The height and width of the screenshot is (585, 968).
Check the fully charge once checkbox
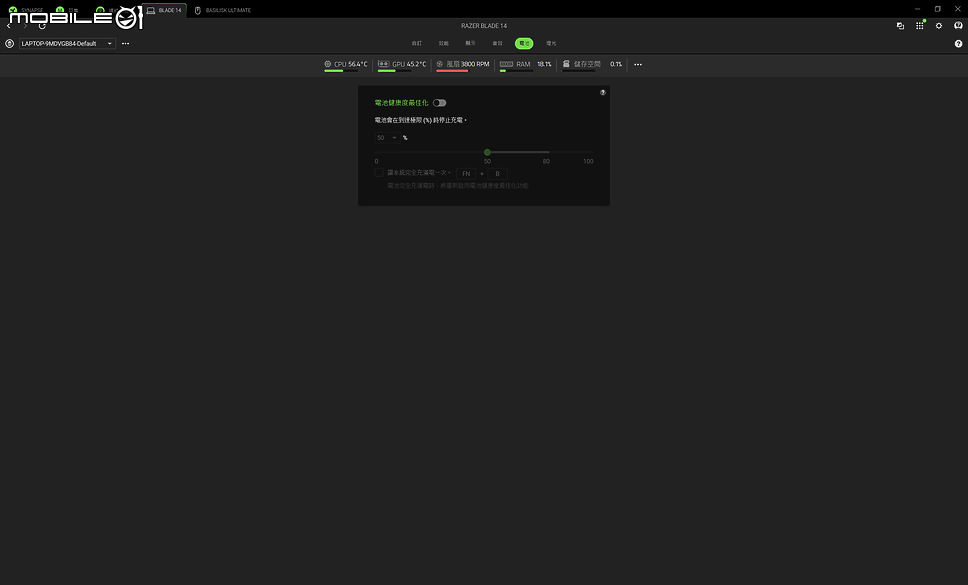[379, 173]
